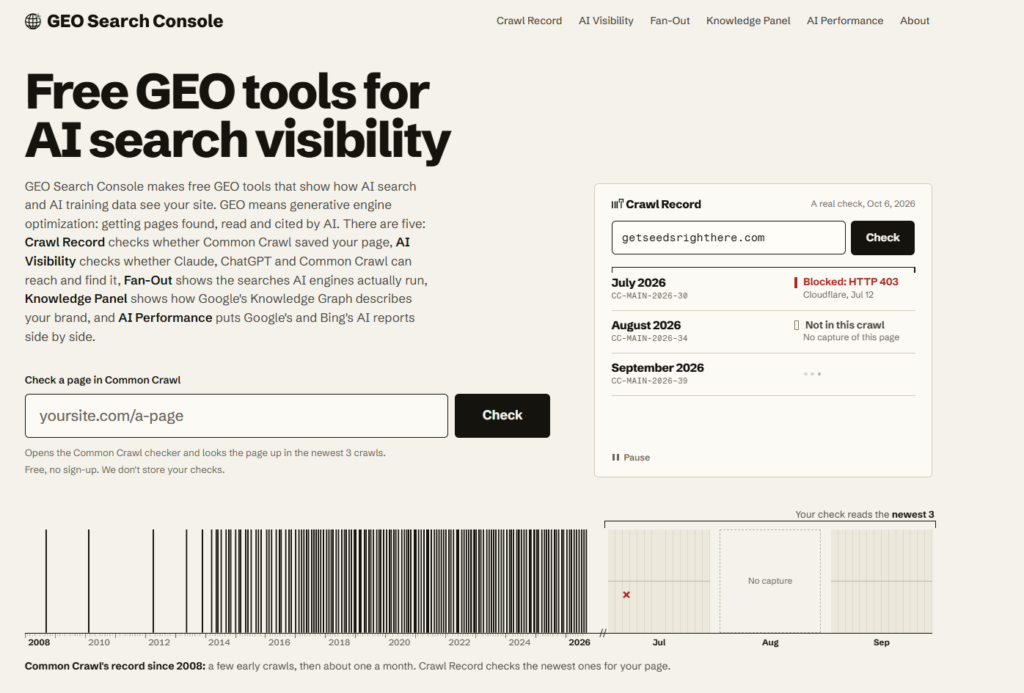1024x693 pixels.
Task: Click 'Check a page in Common Crawl' label
Action: coord(103,380)
